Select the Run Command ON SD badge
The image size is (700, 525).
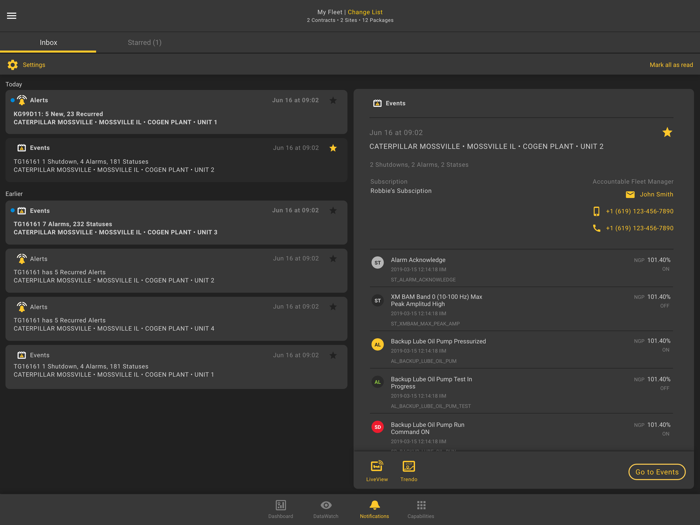coord(378,427)
